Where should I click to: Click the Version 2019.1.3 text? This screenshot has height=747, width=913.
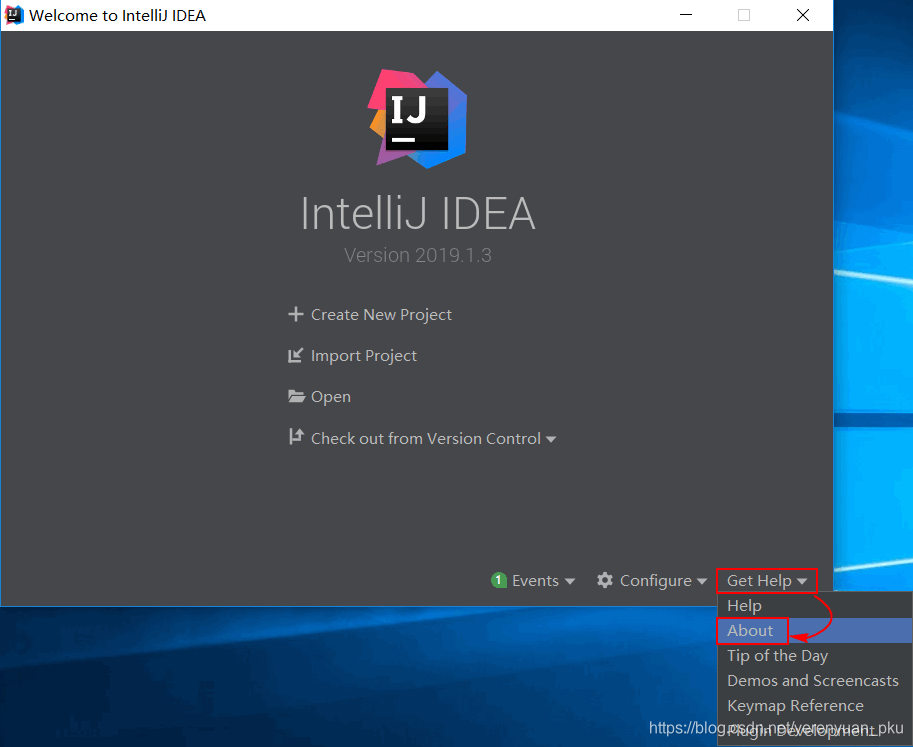417,255
